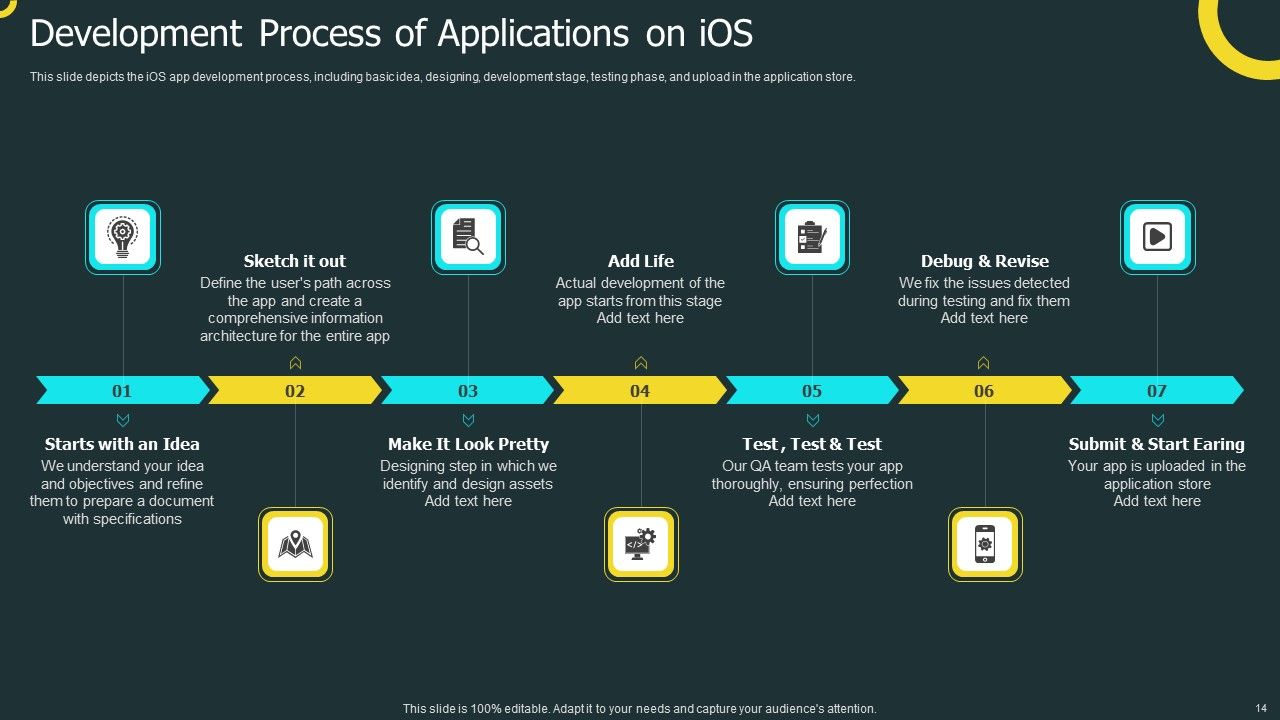
Task: Select cyan timeline arrow step 05
Action: tap(812, 390)
